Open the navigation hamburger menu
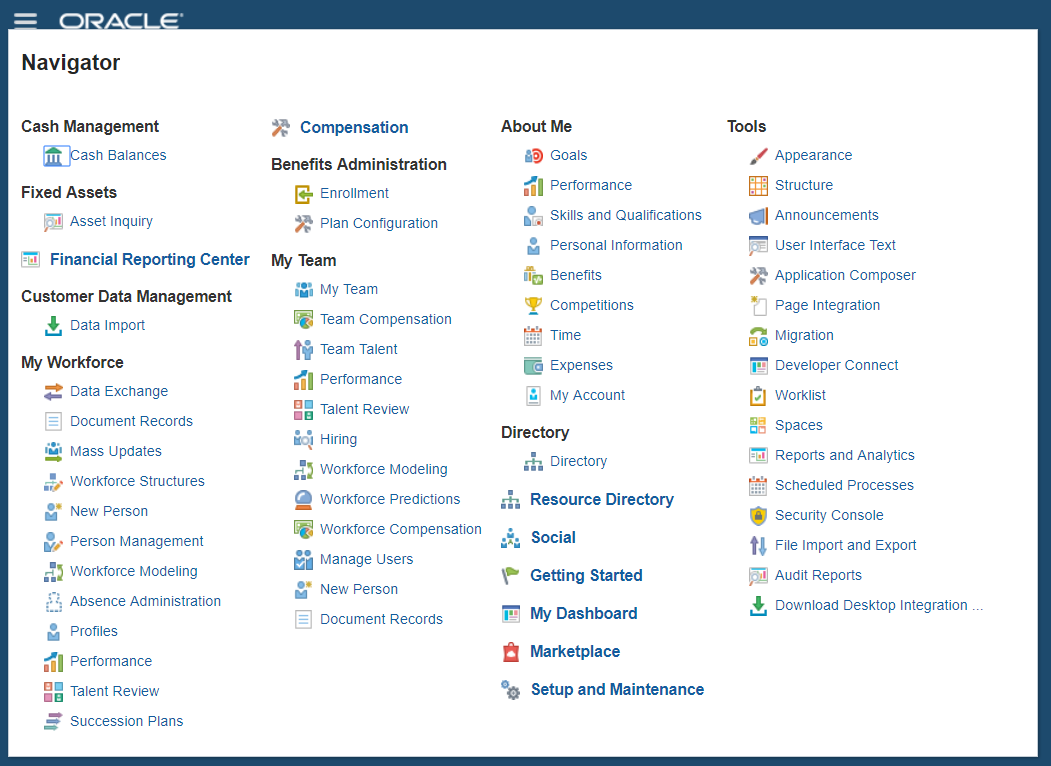 [x=26, y=17]
